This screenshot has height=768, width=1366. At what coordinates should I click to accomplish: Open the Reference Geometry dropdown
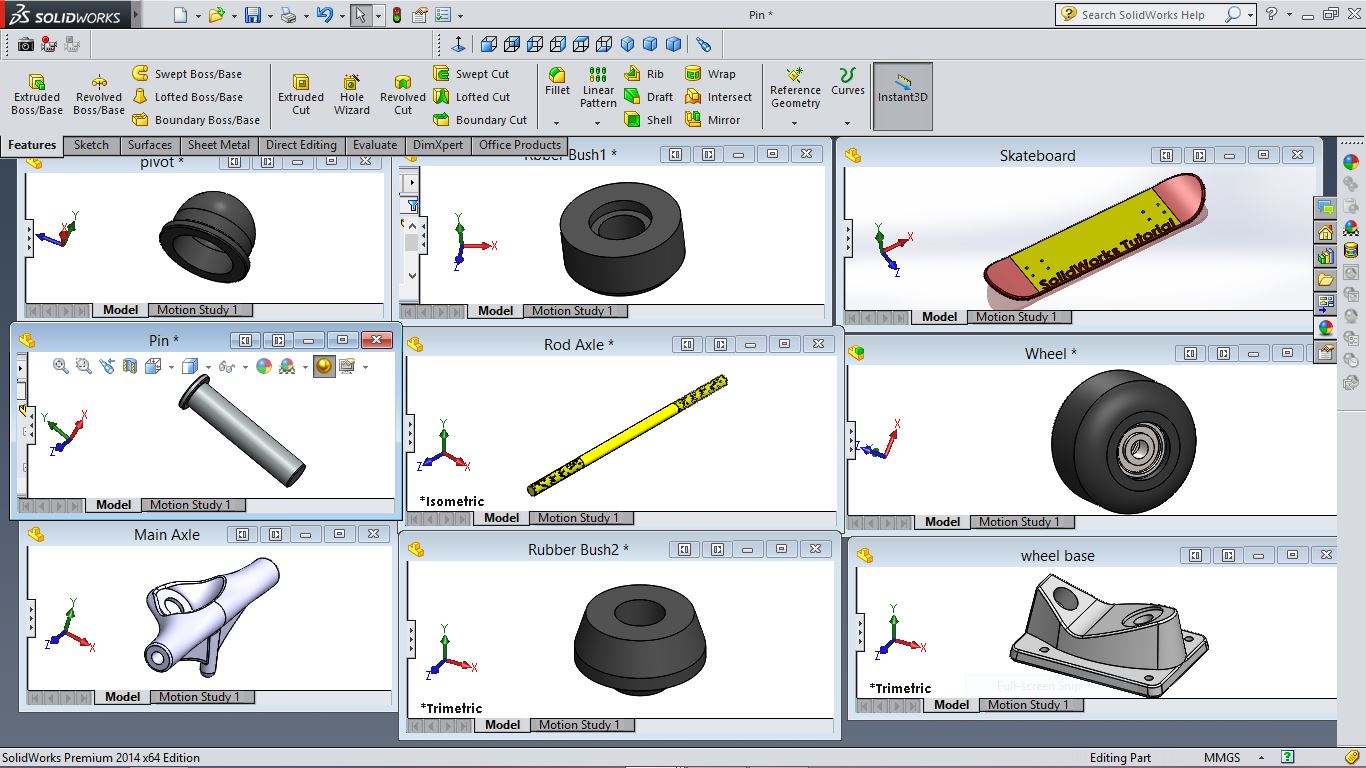coord(795,123)
